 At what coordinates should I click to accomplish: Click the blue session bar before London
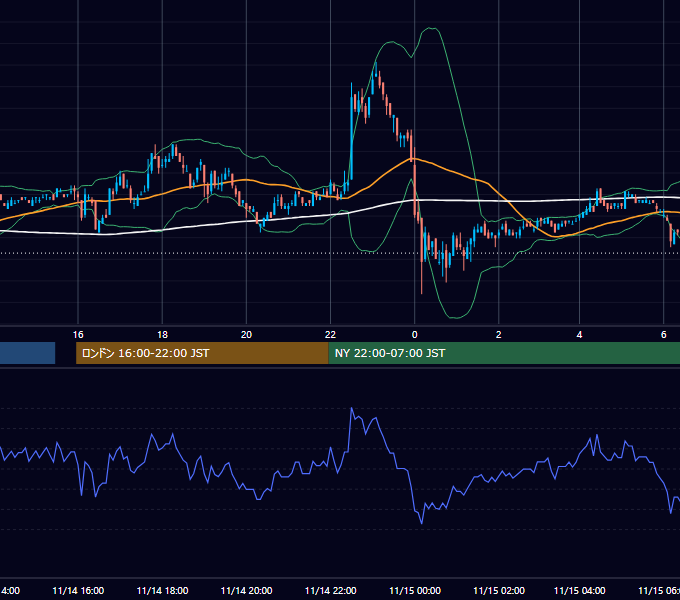click(27, 353)
